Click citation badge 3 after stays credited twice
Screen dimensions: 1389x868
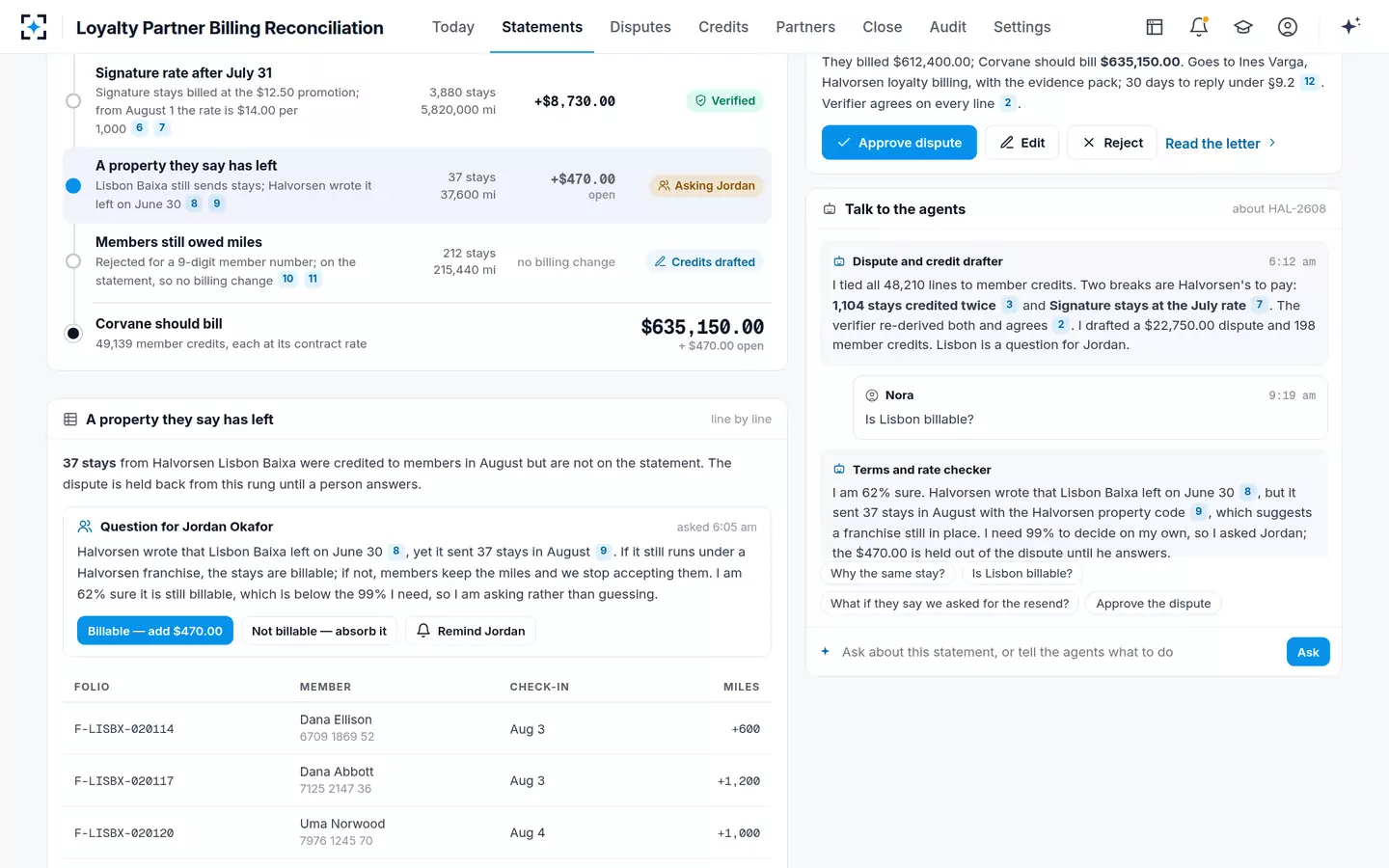point(1009,305)
